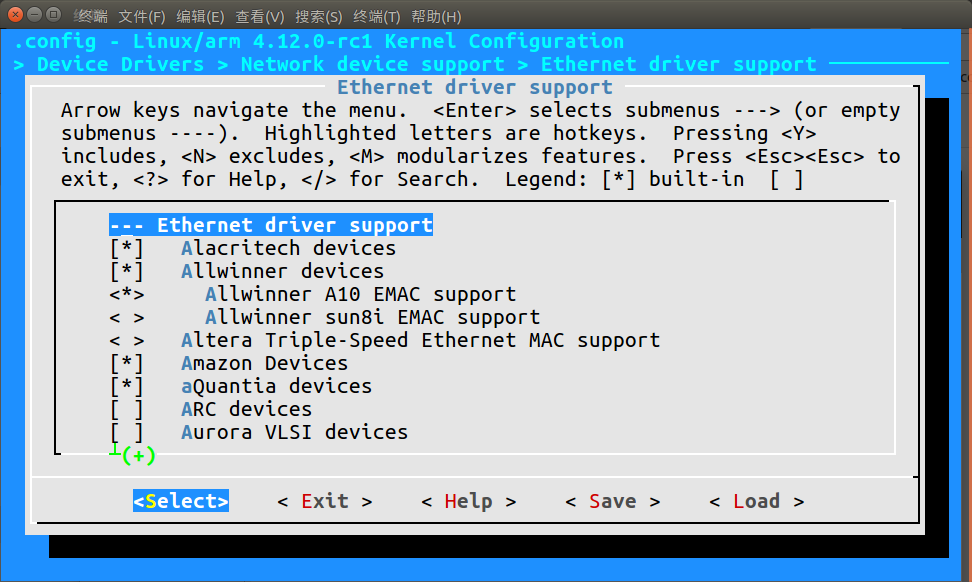Enable Altera Triple-Speed Ethernet MAC support
This screenshot has height=582, width=972.
click(x=126, y=341)
